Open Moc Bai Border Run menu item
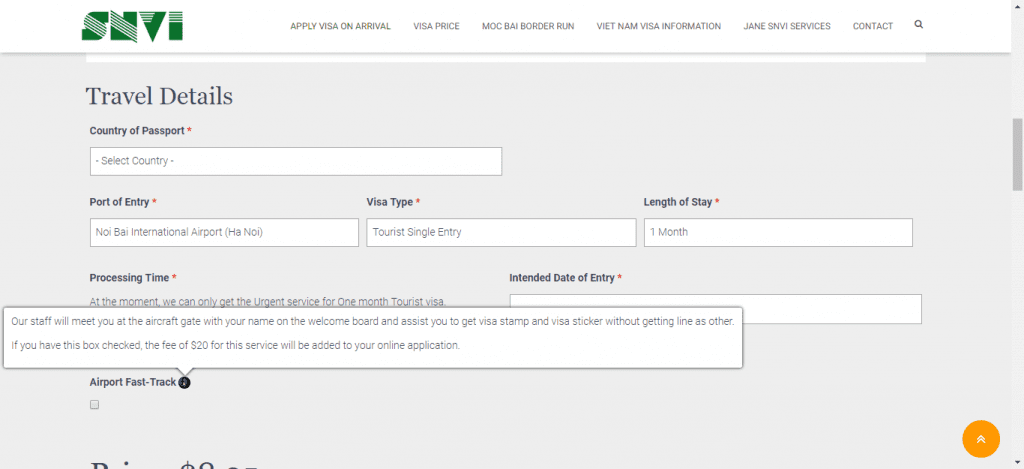The height and width of the screenshot is (469, 1024). click(528, 26)
